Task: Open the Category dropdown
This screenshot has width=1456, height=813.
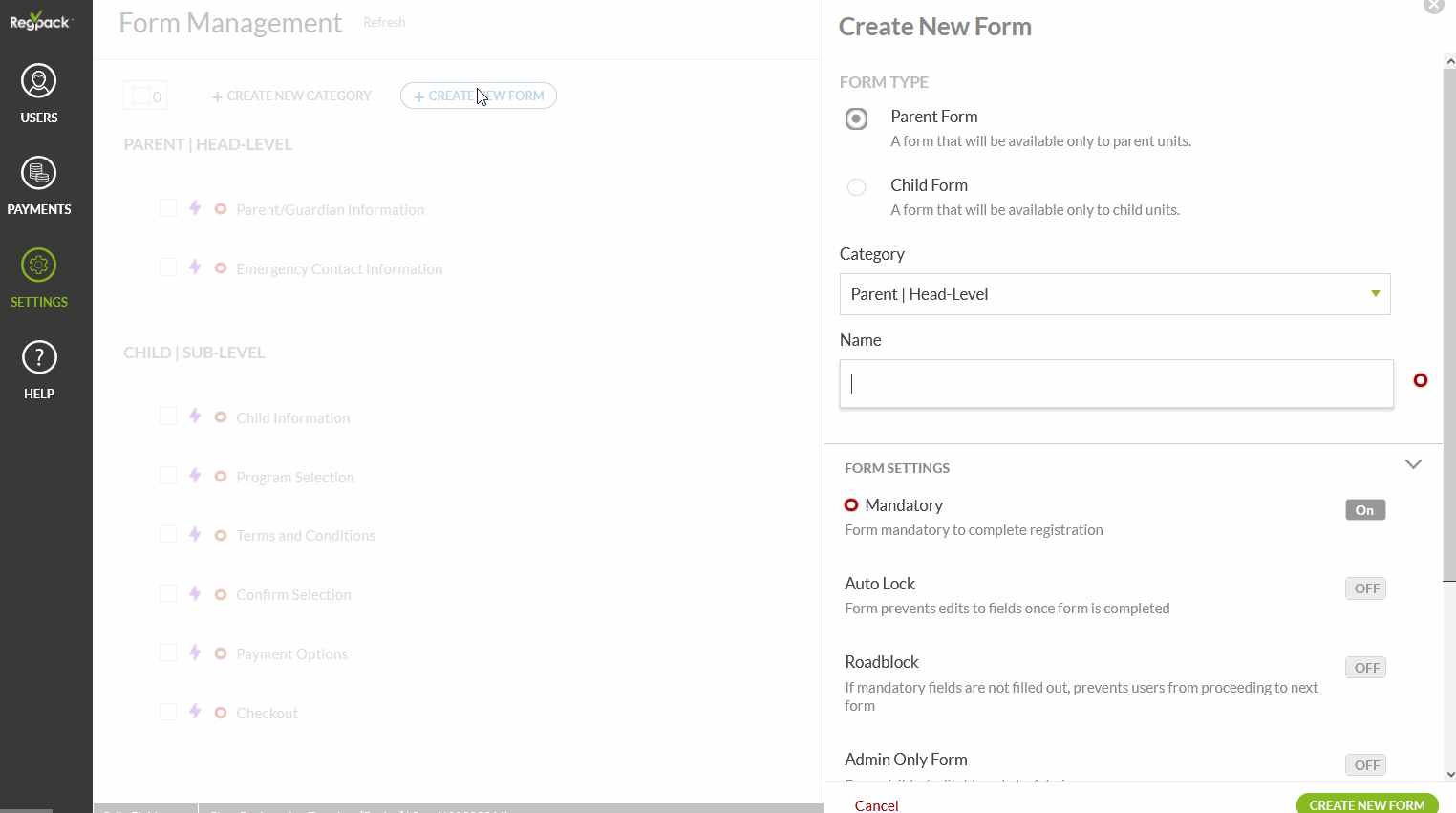Action: 1114,294
